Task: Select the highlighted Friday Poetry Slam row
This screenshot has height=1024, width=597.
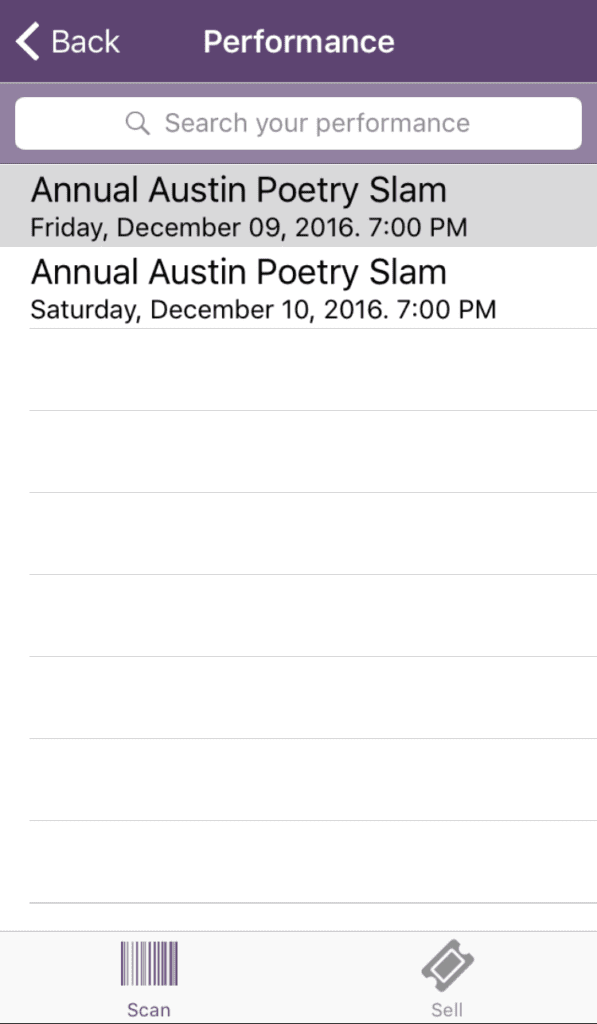Action: [x=298, y=206]
